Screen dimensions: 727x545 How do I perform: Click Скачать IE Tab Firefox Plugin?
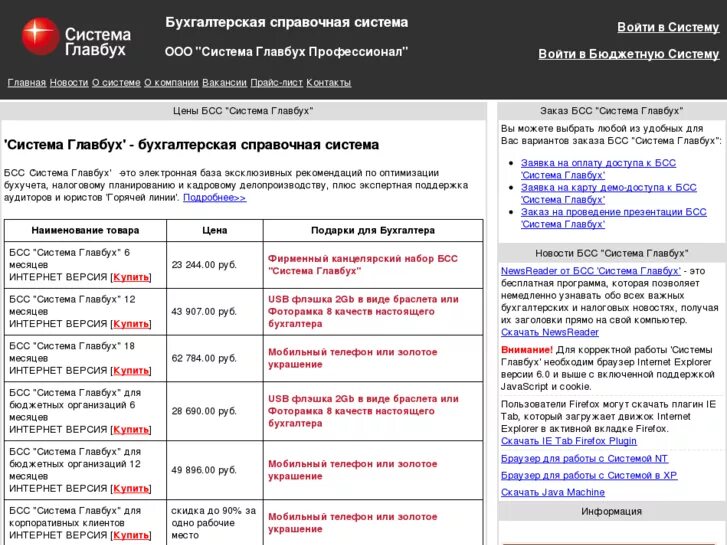pyautogui.click(x=569, y=441)
